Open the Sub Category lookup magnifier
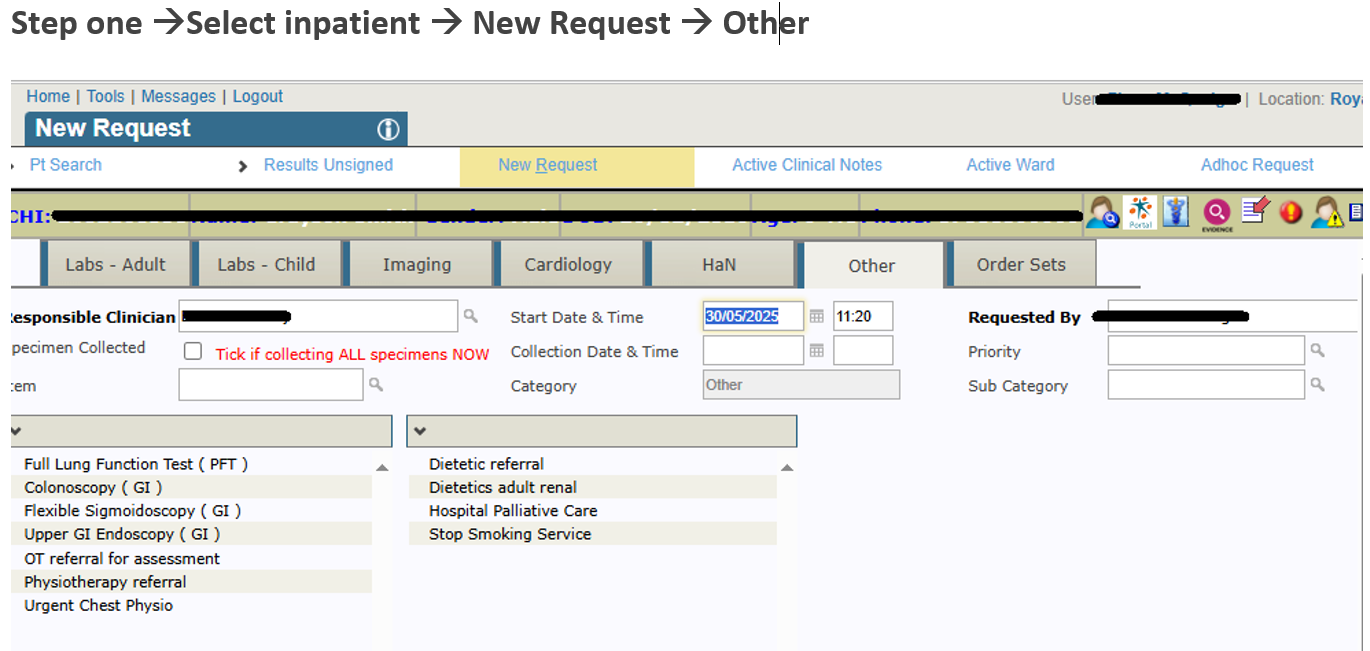The width and height of the screenshot is (1370, 651). tap(1318, 385)
